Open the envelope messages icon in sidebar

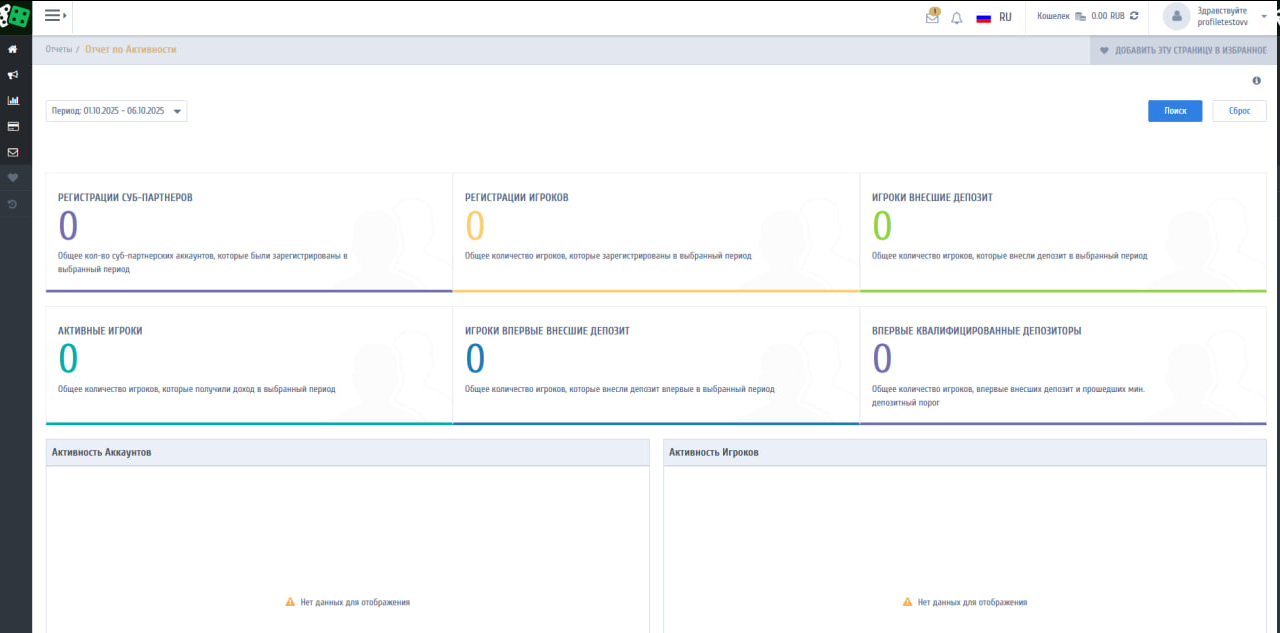point(13,153)
